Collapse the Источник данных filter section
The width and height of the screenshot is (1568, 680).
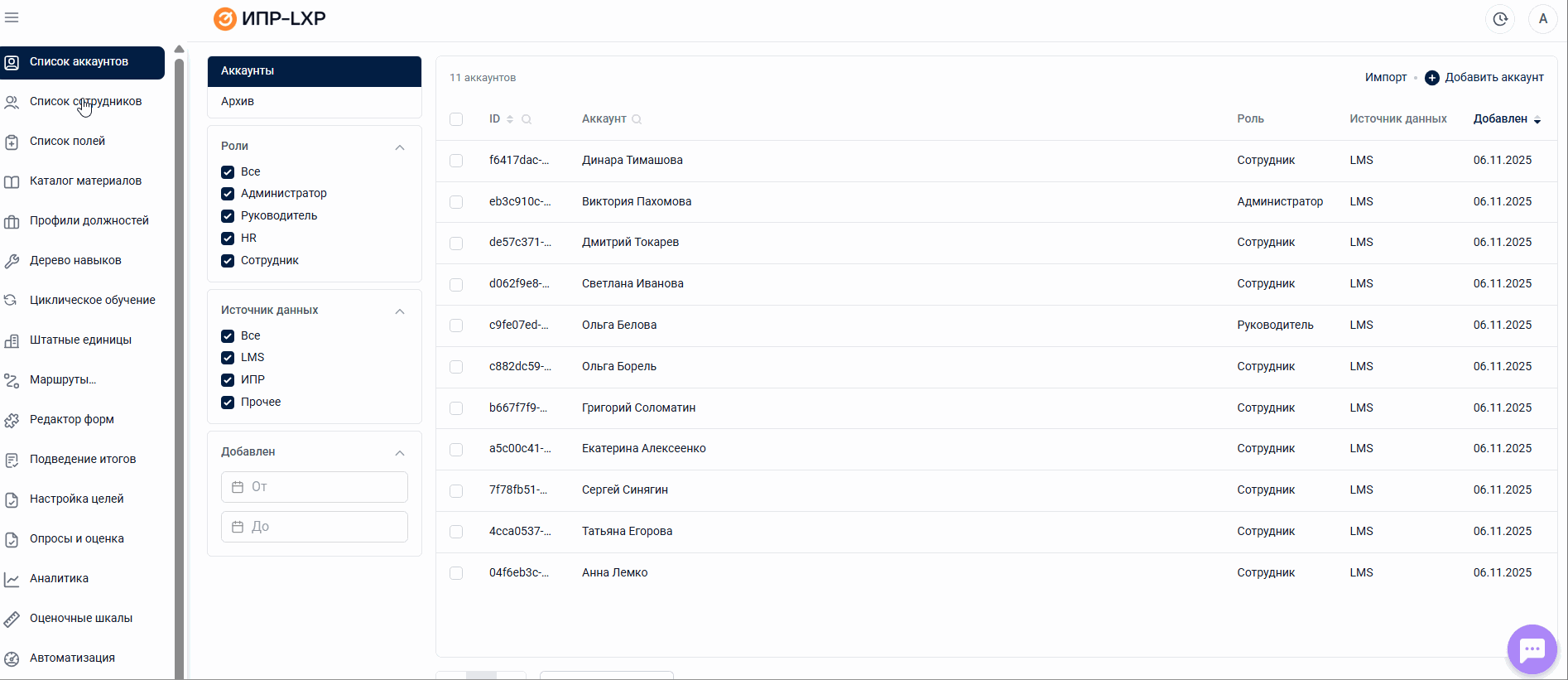(400, 311)
